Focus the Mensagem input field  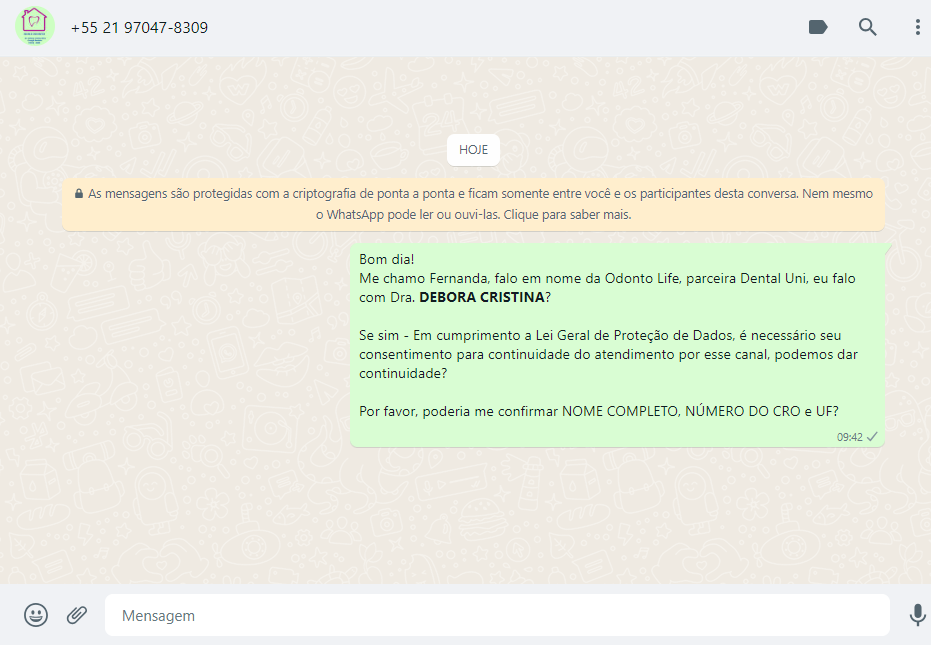(x=498, y=615)
